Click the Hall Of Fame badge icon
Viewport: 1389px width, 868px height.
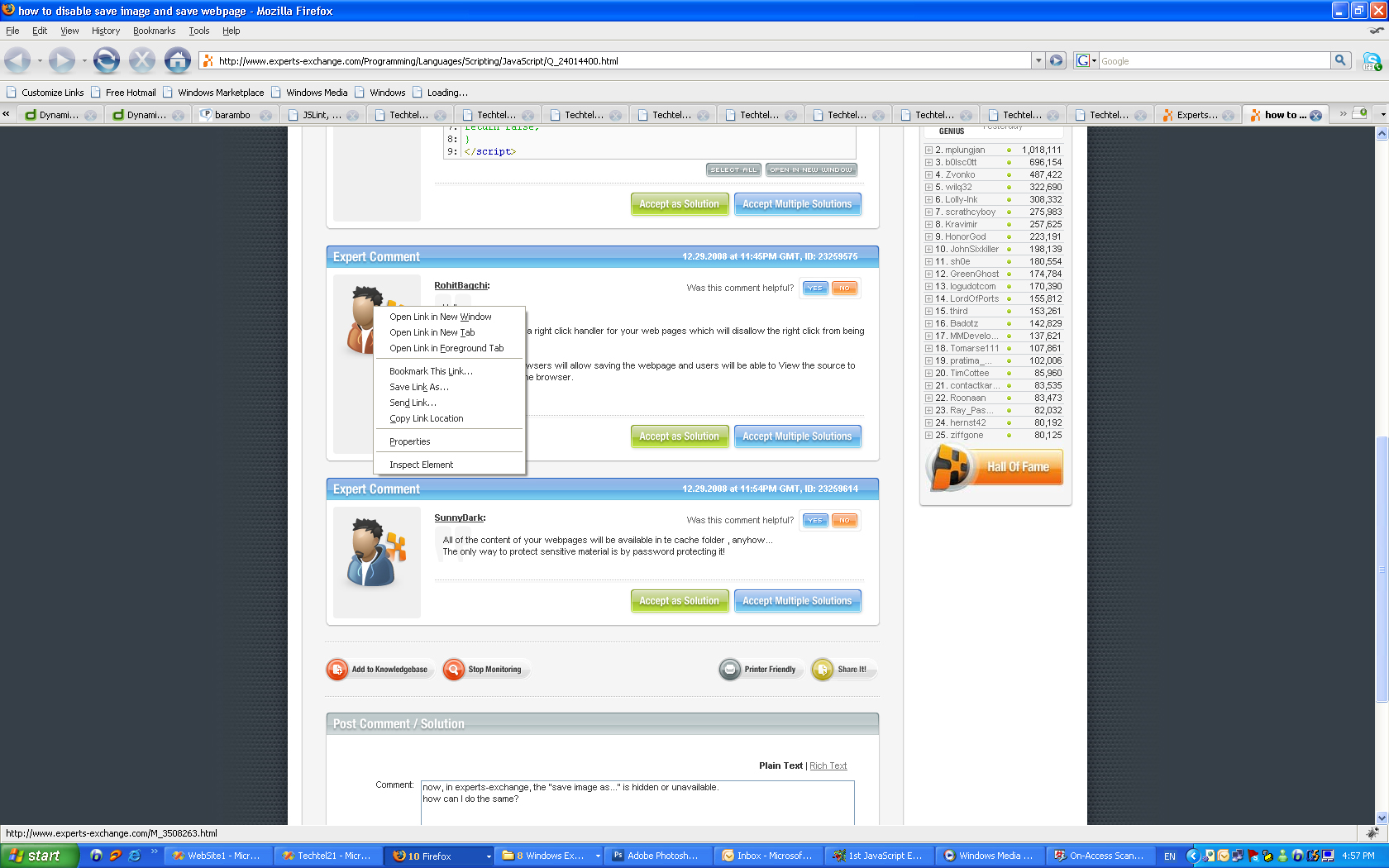coord(949,467)
